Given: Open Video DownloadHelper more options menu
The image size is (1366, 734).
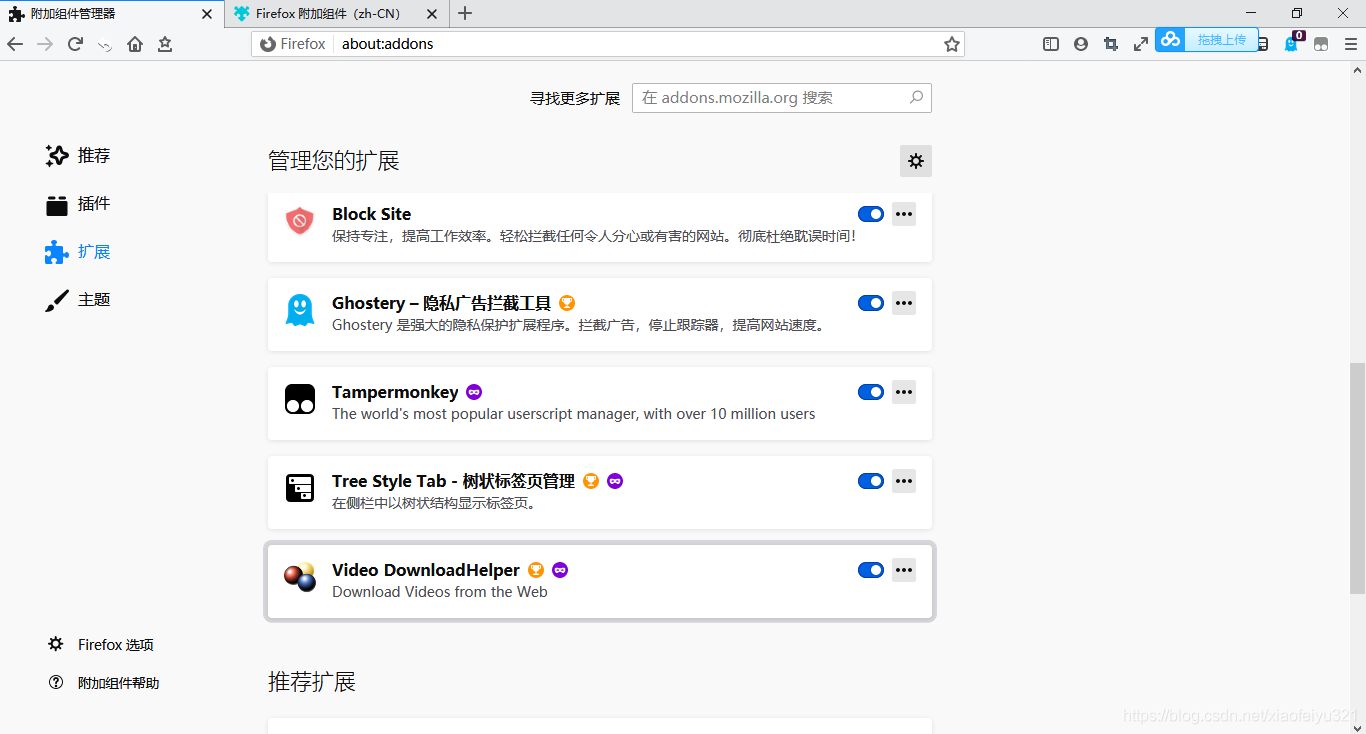Looking at the screenshot, I should [904, 570].
